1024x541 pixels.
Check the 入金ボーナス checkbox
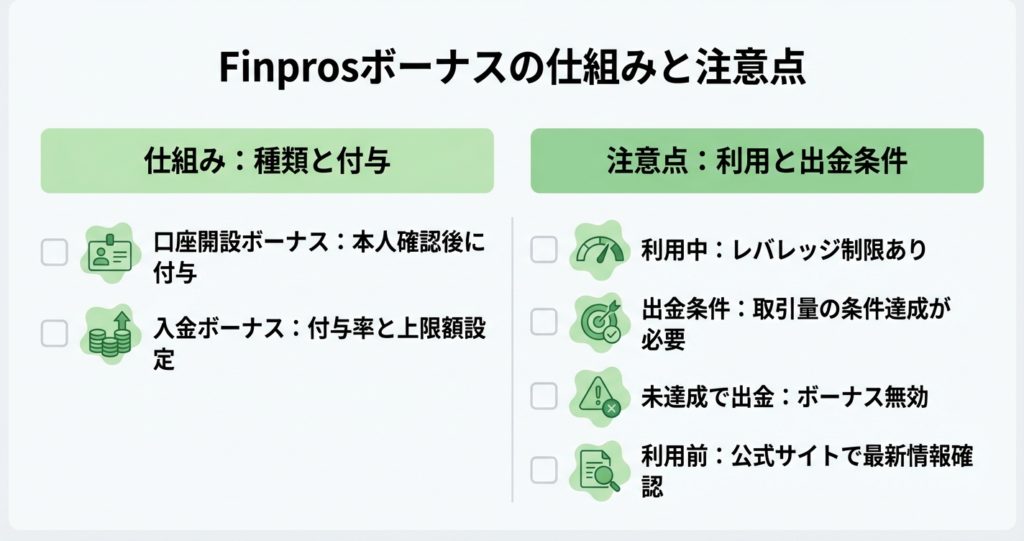[54, 333]
